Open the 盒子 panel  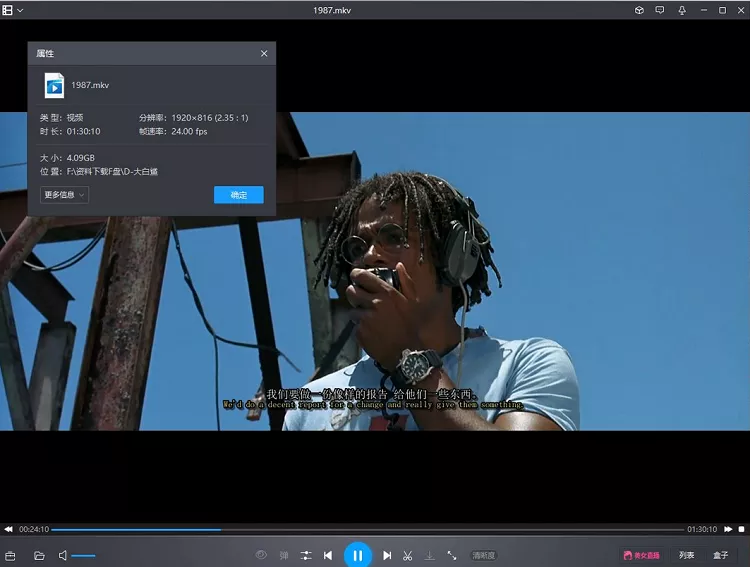point(720,555)
